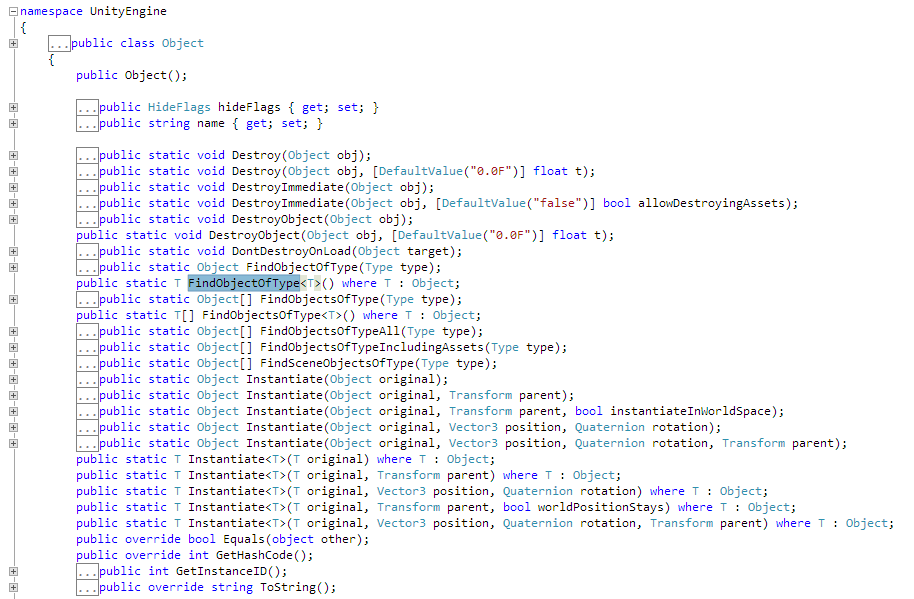This screenshot has height=599, width=914.
Task: Open ellipsis box before FindSceneObjectsOfType method
Action: coord(87,364)
